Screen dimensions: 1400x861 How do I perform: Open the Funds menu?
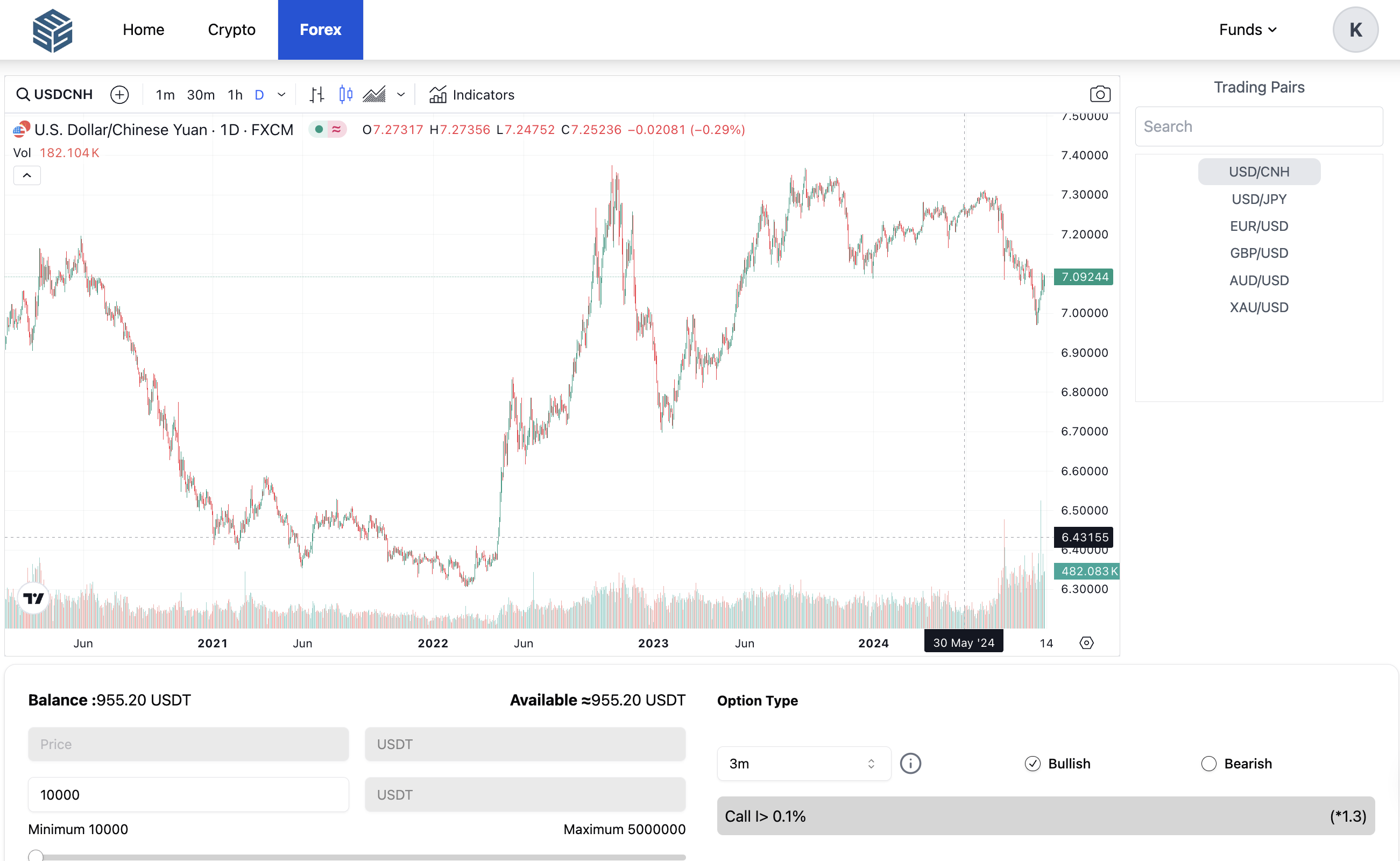coord(1247,29)
